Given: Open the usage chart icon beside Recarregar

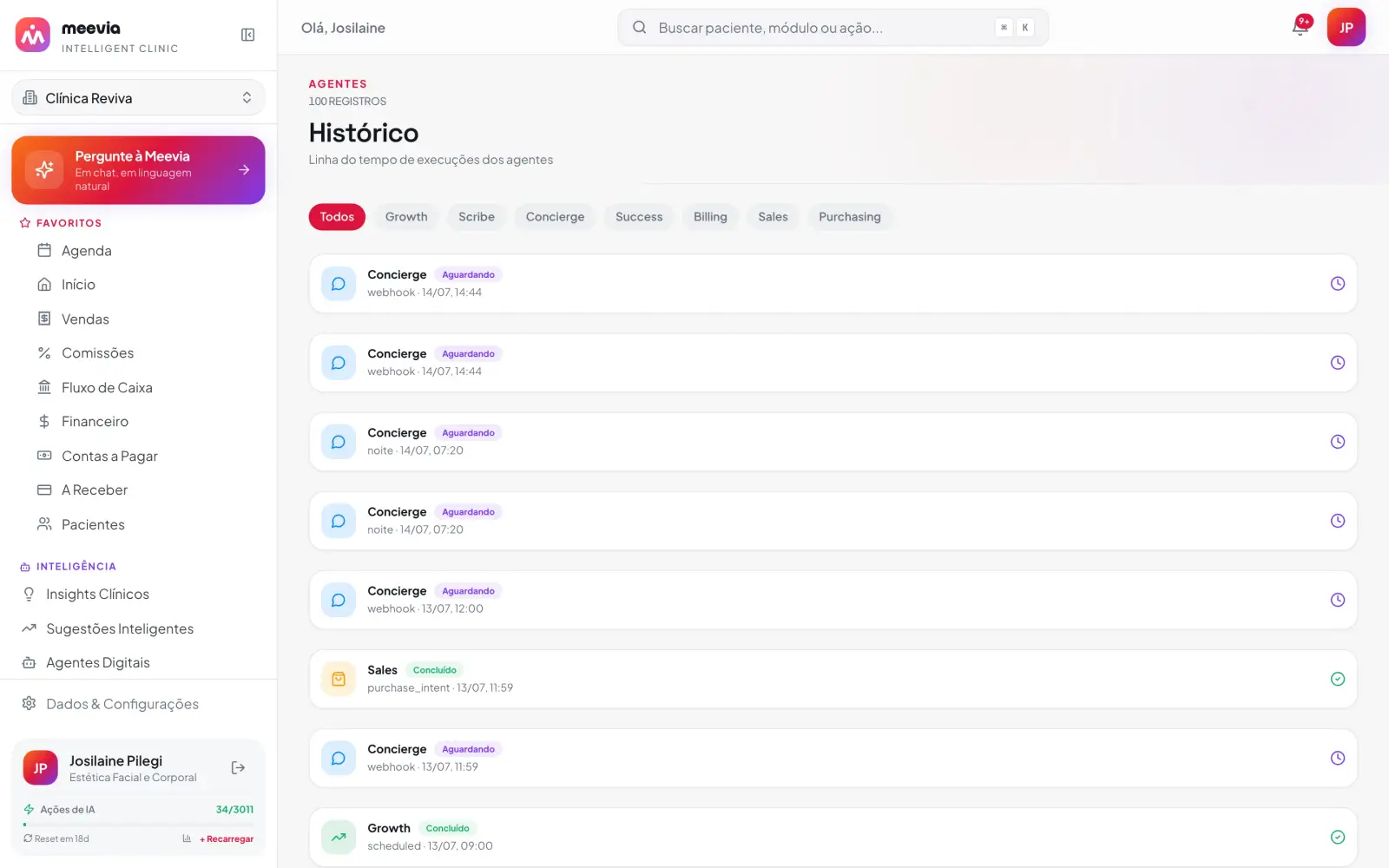Looking at the screenshot, I should click(x=187, y=838).
